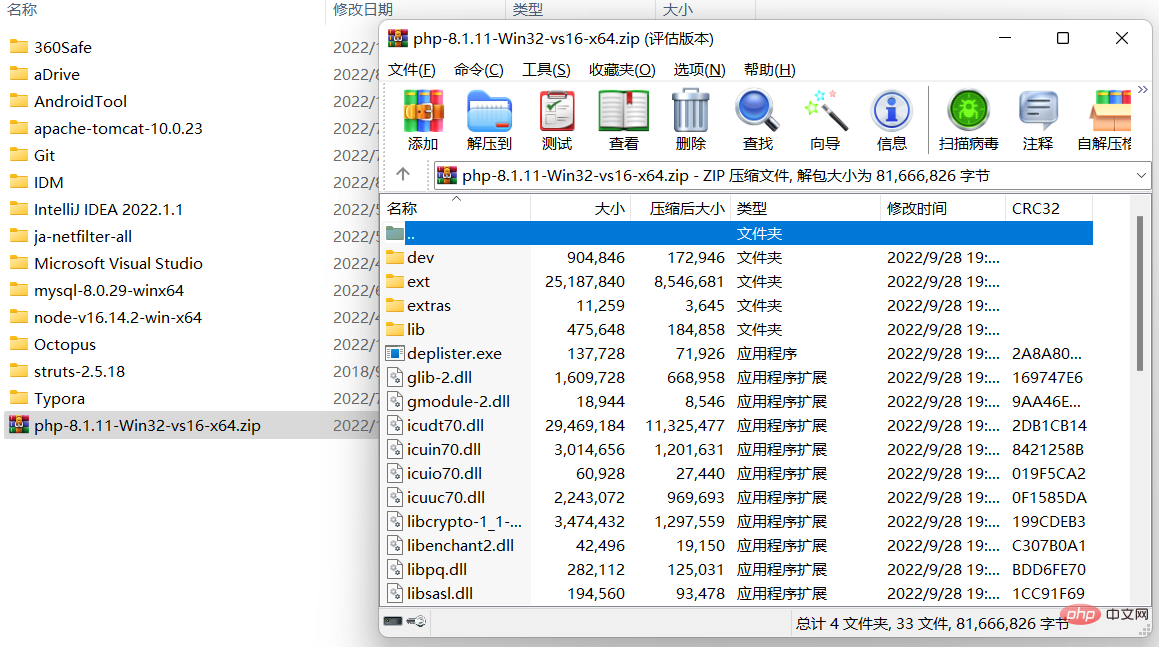
Task: Select the libpq.dll file
Action: point(437,569)
